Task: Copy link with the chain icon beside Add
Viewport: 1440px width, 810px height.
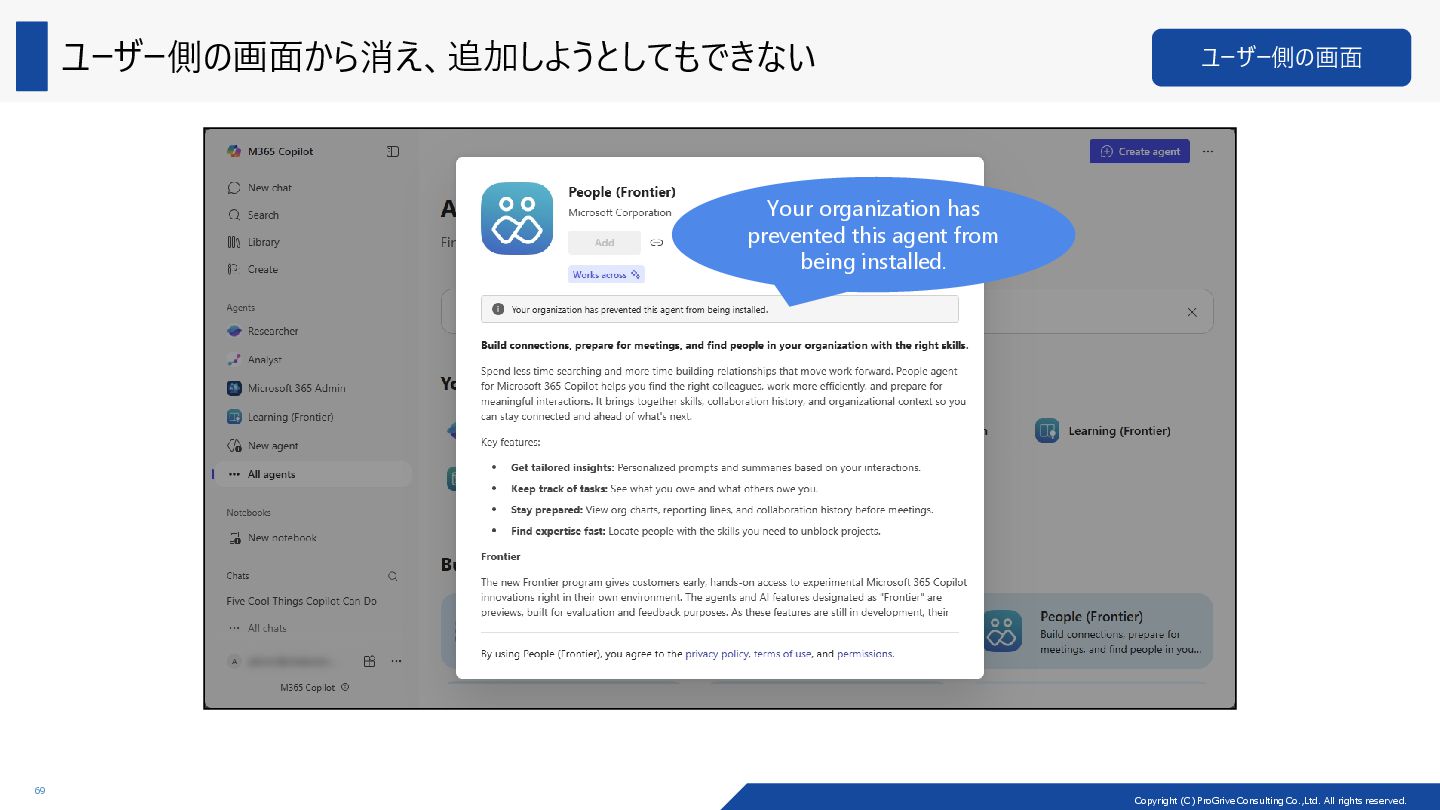Action: [x=657, y=243]
